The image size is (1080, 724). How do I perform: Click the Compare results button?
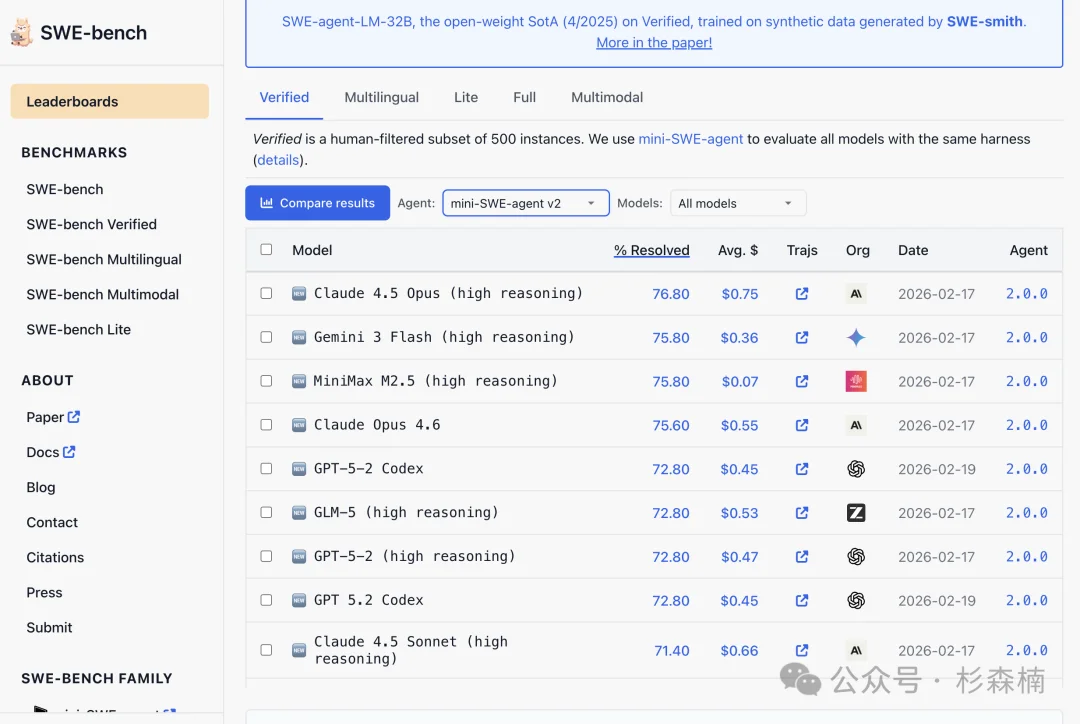tap(318, 203)
